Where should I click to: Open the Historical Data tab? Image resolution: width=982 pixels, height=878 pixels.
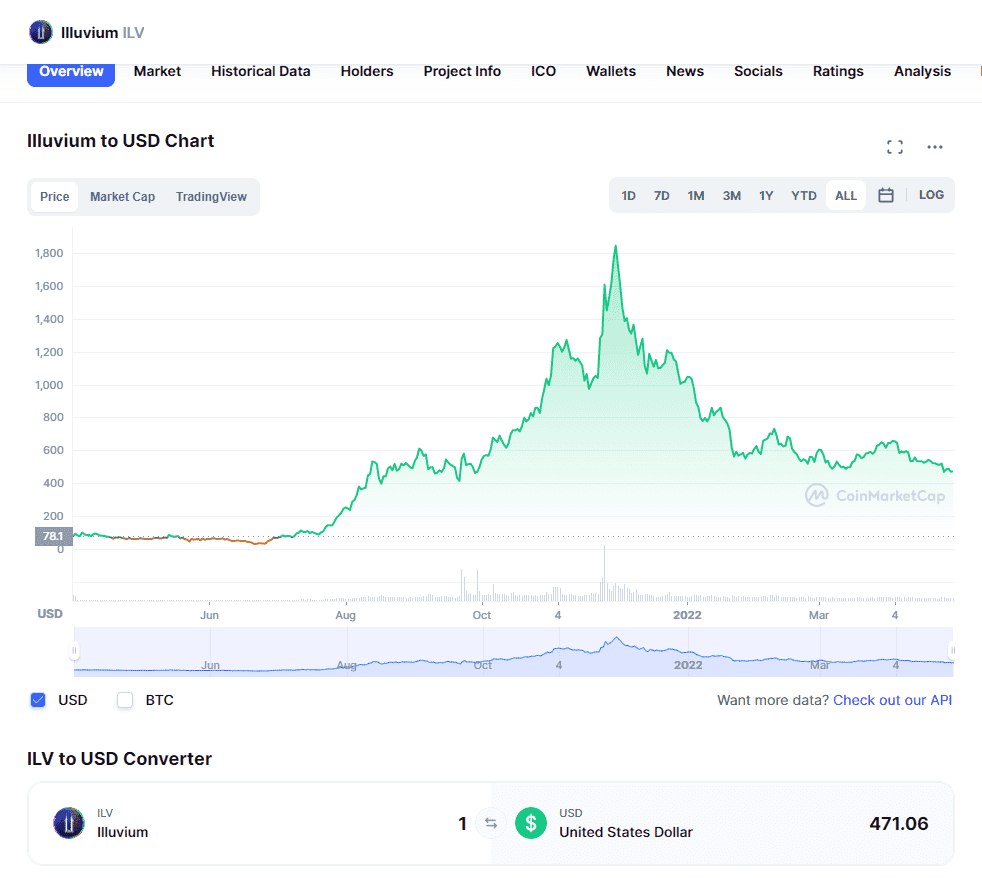tap(261, 71)
